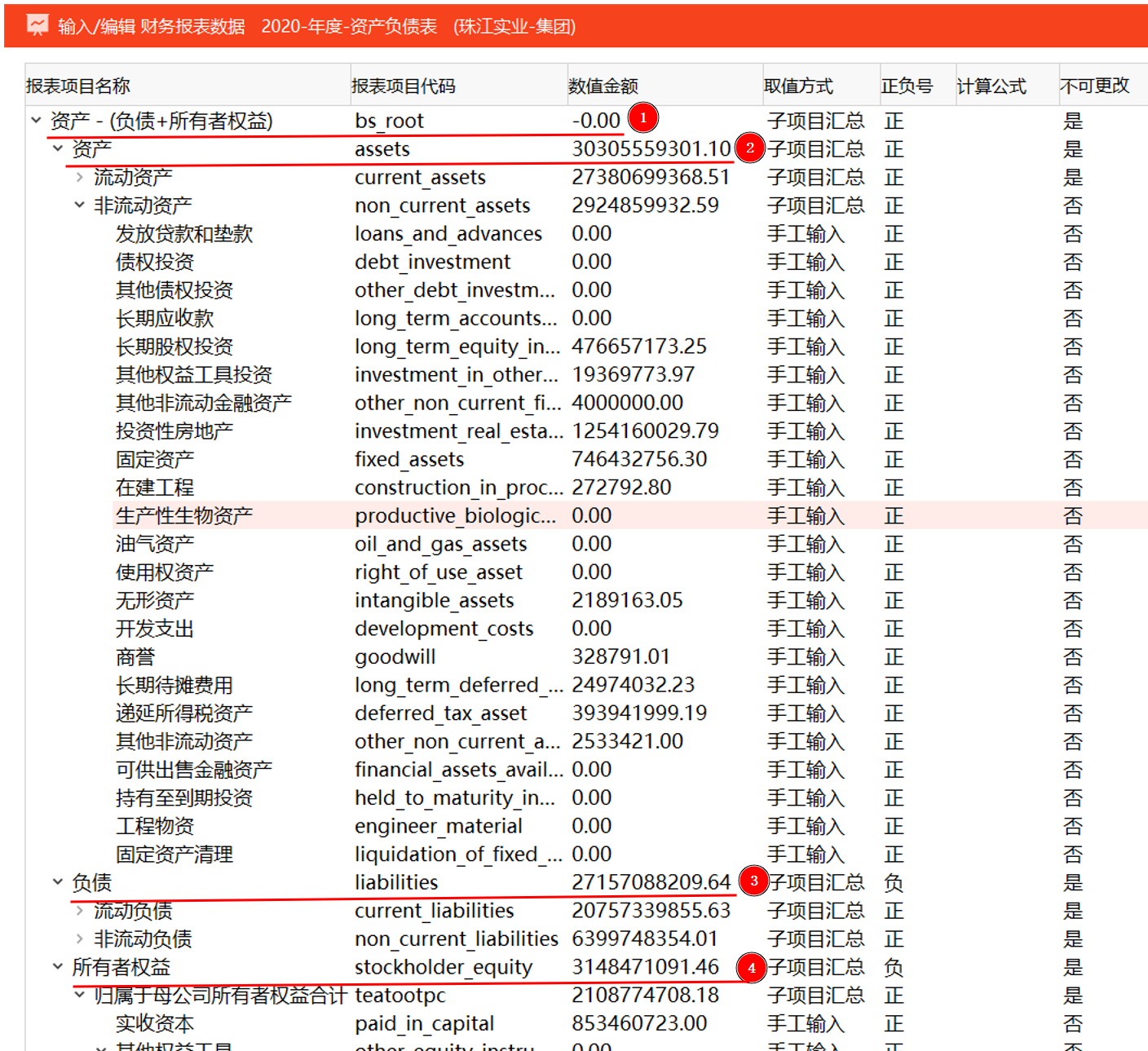
Task: Click the 取值方式 column header
Action: 821,86
